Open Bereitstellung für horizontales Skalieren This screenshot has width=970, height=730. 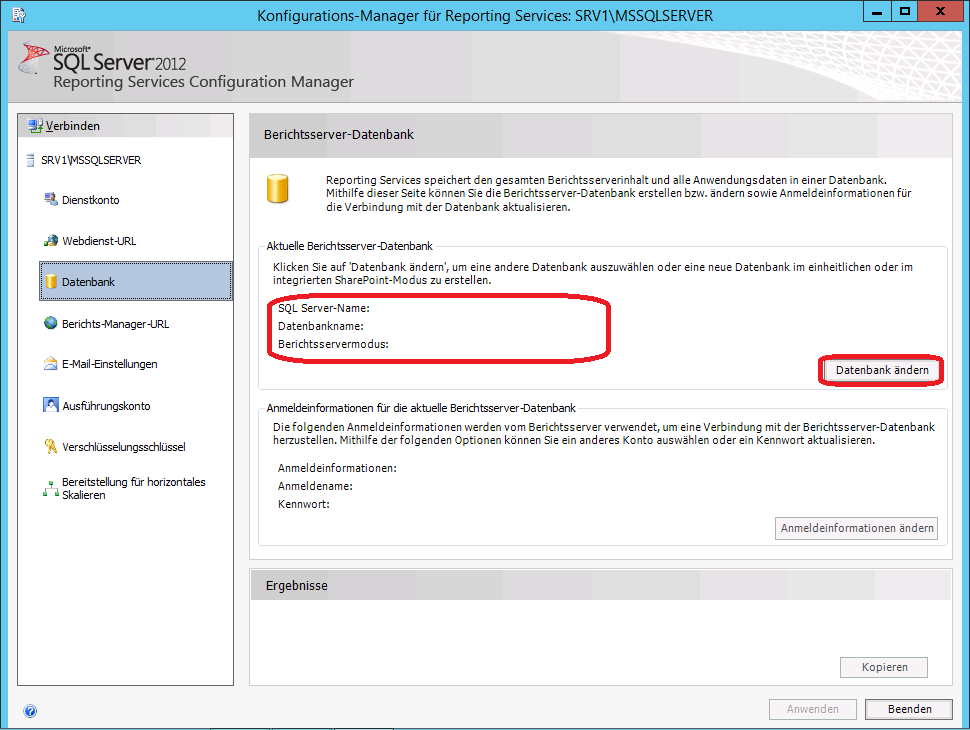[134, 489]
